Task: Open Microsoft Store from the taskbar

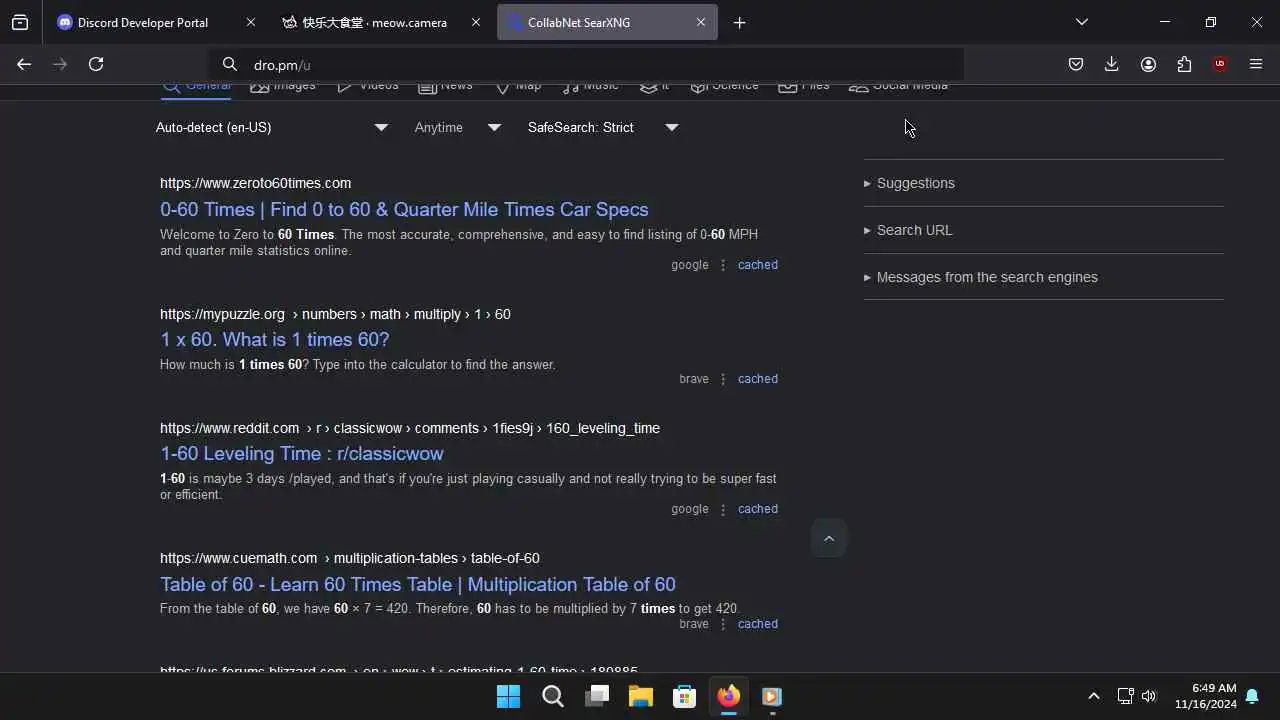Action: 684,696
